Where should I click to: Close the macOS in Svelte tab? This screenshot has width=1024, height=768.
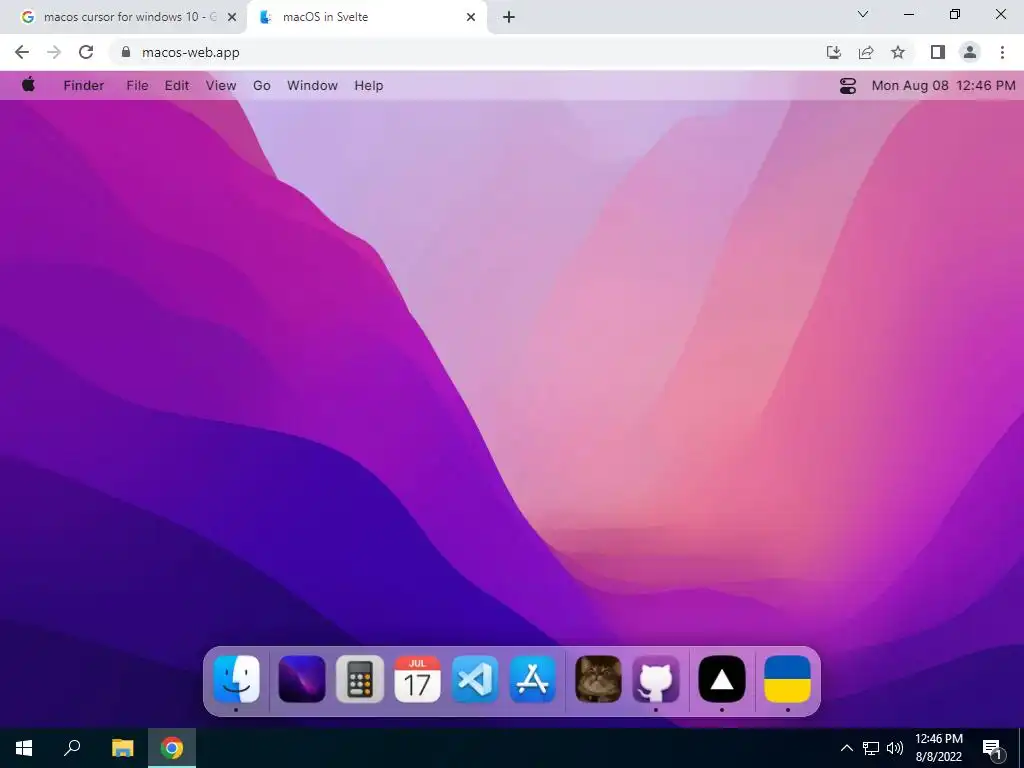coord(471,17)
